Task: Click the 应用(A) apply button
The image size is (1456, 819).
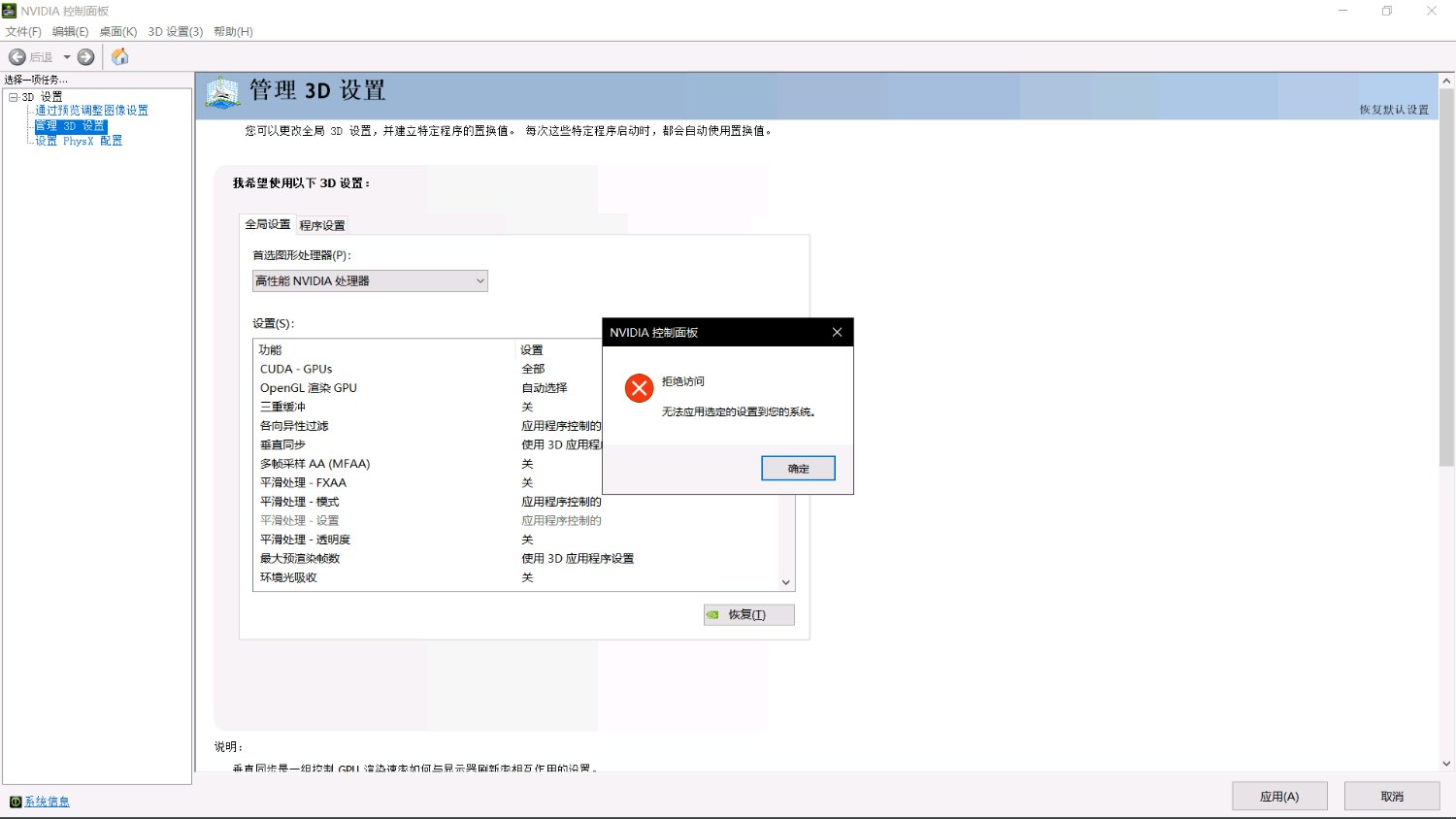Action: (x=1279, y=797)
